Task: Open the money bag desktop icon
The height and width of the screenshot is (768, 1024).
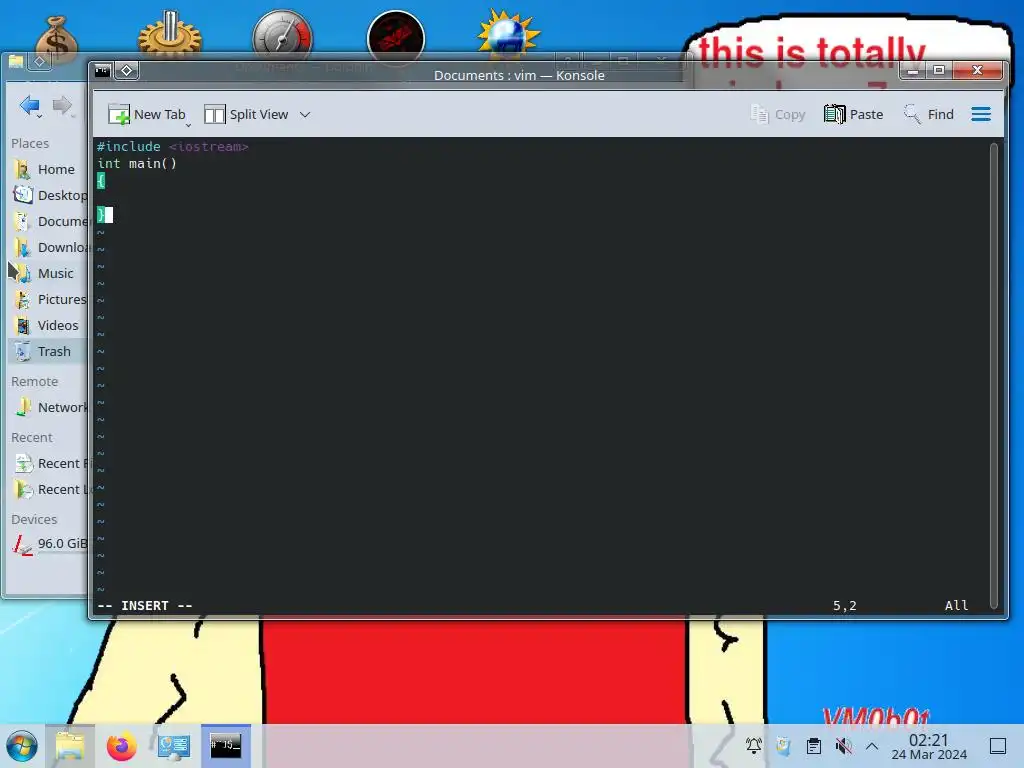Action: pos(57,38)
